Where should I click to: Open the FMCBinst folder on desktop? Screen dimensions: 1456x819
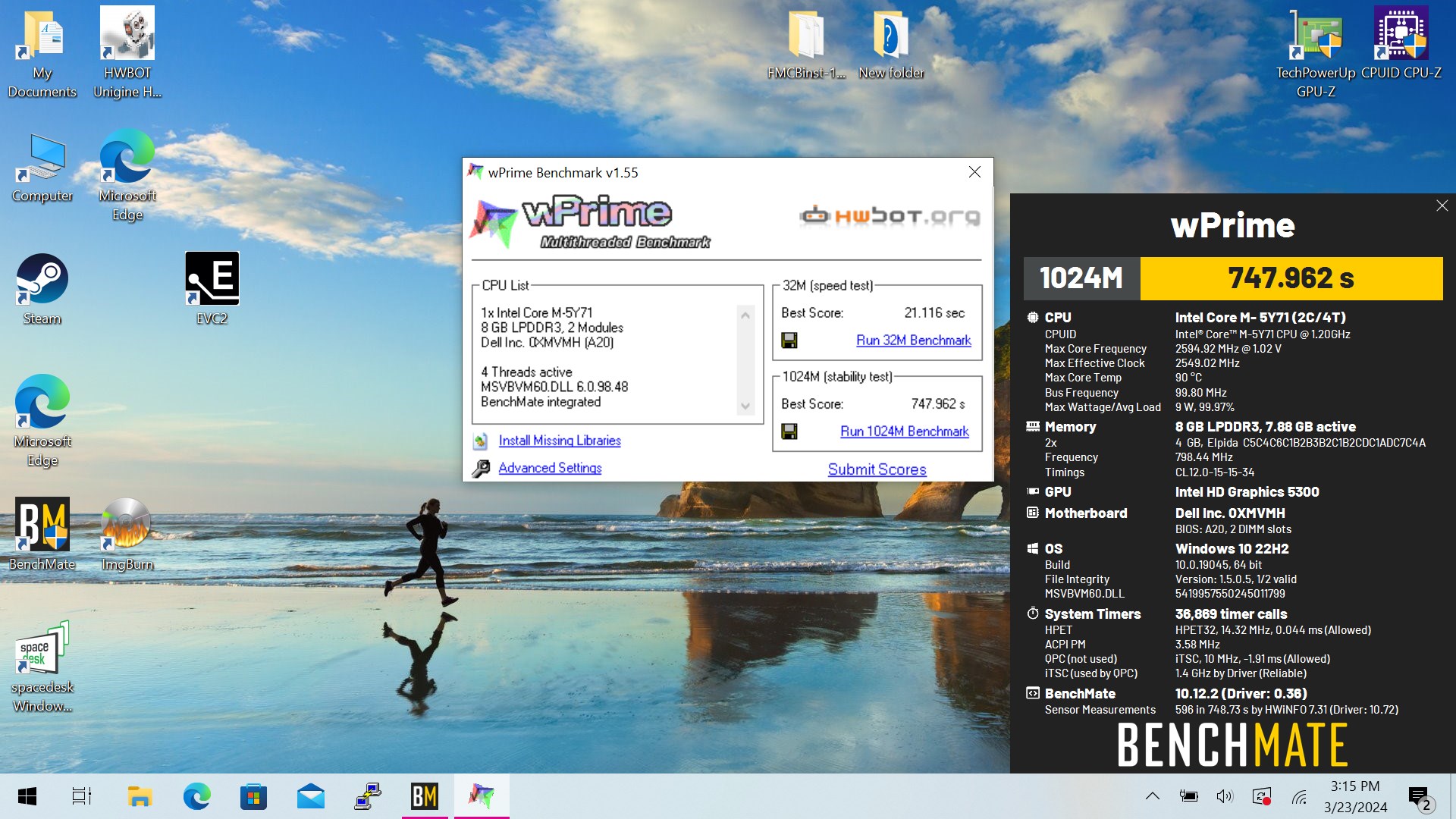coord(806,45)
